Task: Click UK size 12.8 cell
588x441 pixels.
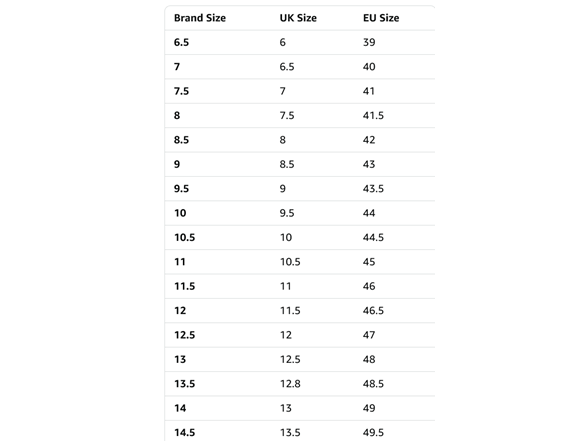Action: (290, 384)
